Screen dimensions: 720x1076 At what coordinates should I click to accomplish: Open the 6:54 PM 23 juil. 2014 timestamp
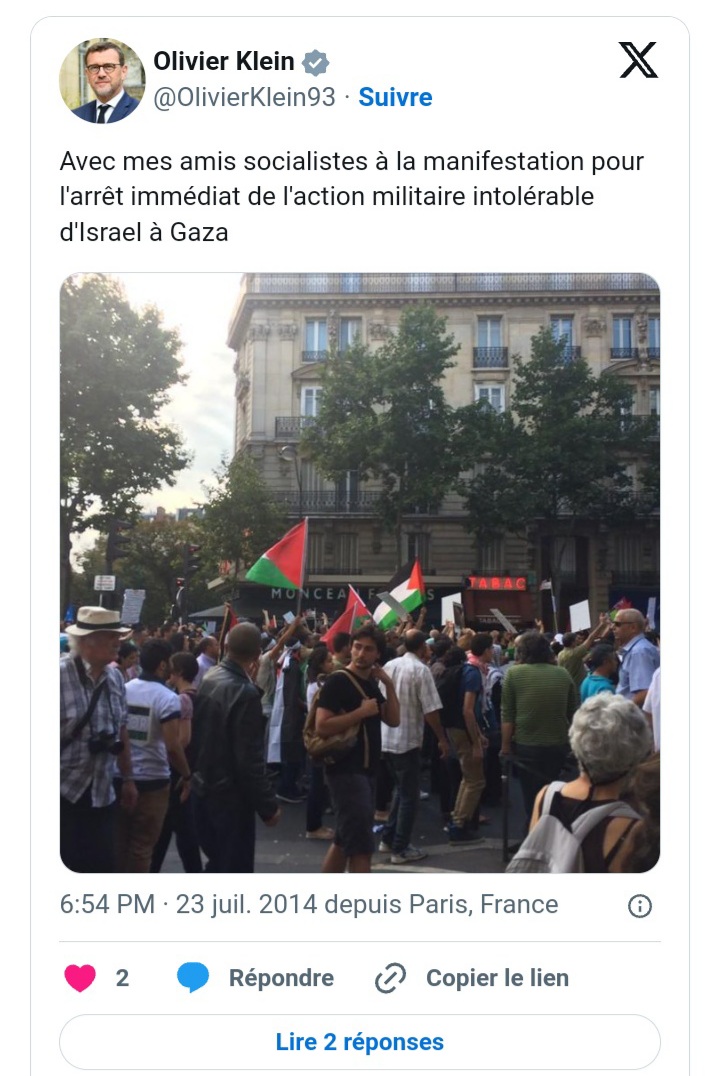pos(189,904)
